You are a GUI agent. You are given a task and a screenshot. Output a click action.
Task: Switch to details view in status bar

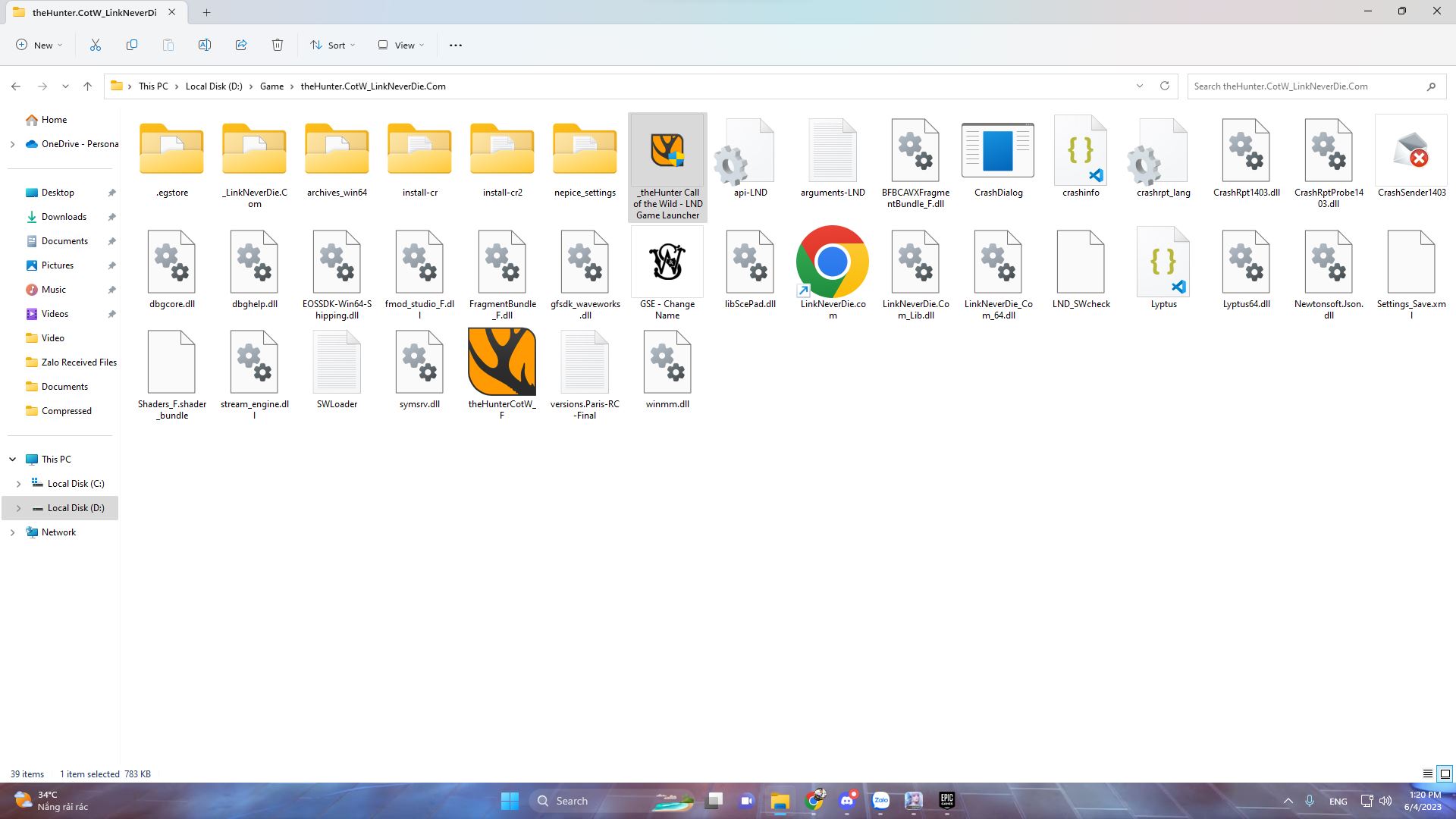pyautogui.click(x=1427, y=773)
